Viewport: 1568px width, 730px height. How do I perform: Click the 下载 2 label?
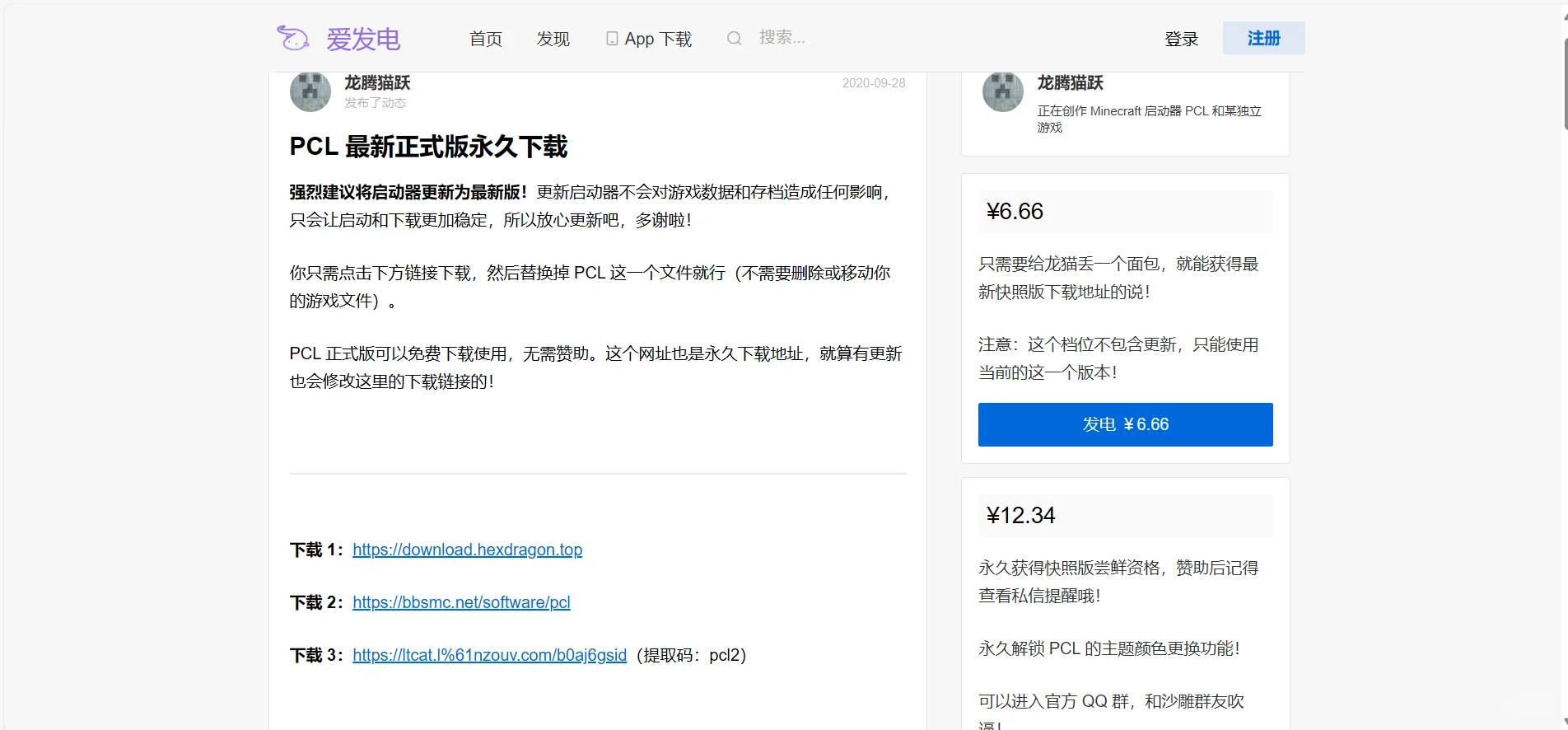(x=318, y=602)
